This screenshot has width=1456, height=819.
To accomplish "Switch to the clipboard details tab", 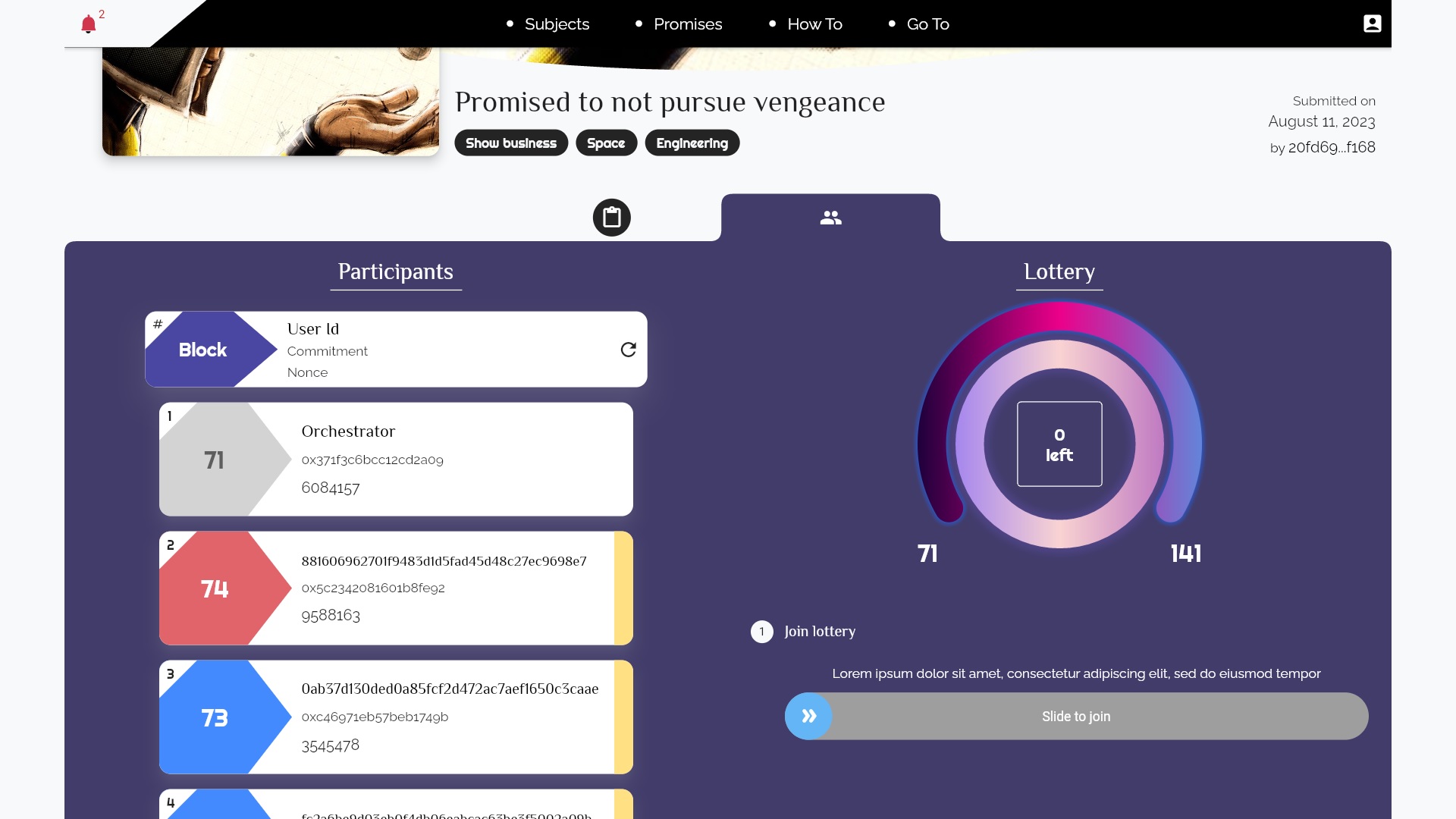I will tap(611, 217).
